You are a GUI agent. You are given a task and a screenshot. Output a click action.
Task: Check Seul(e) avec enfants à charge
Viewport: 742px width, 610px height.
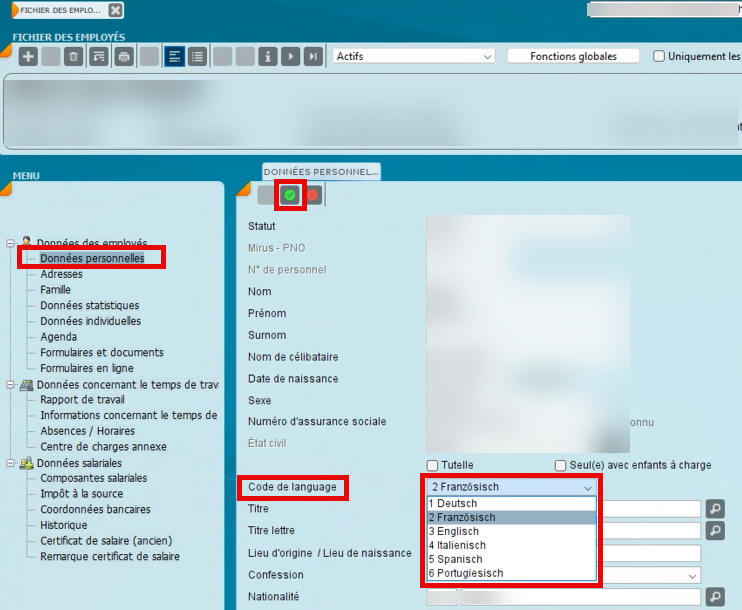click(x=561, y=465)
